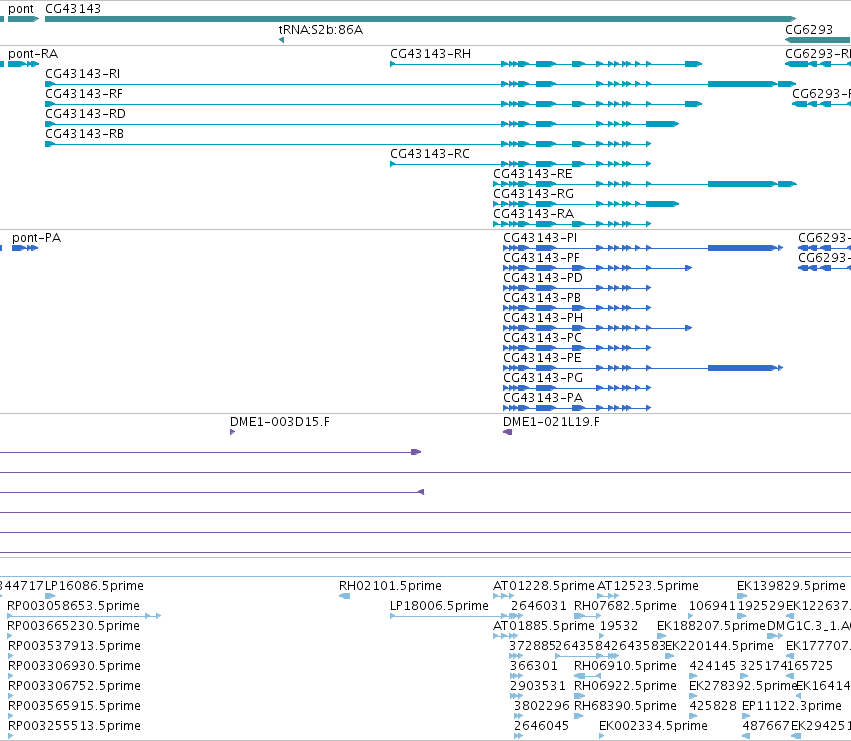Select the 3802296 EST label
The height and width of the screenshot is (741, 851).
542,706
